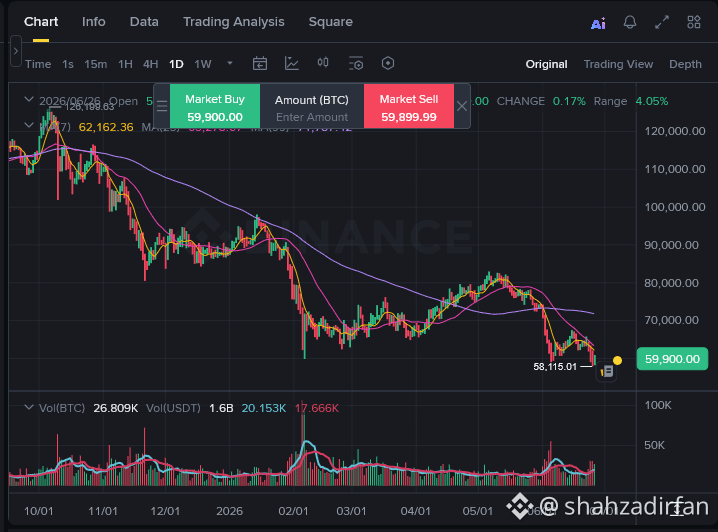Viewport: 718px width, 532px height.
Task: Select the 1W interval
Action: 203,64
